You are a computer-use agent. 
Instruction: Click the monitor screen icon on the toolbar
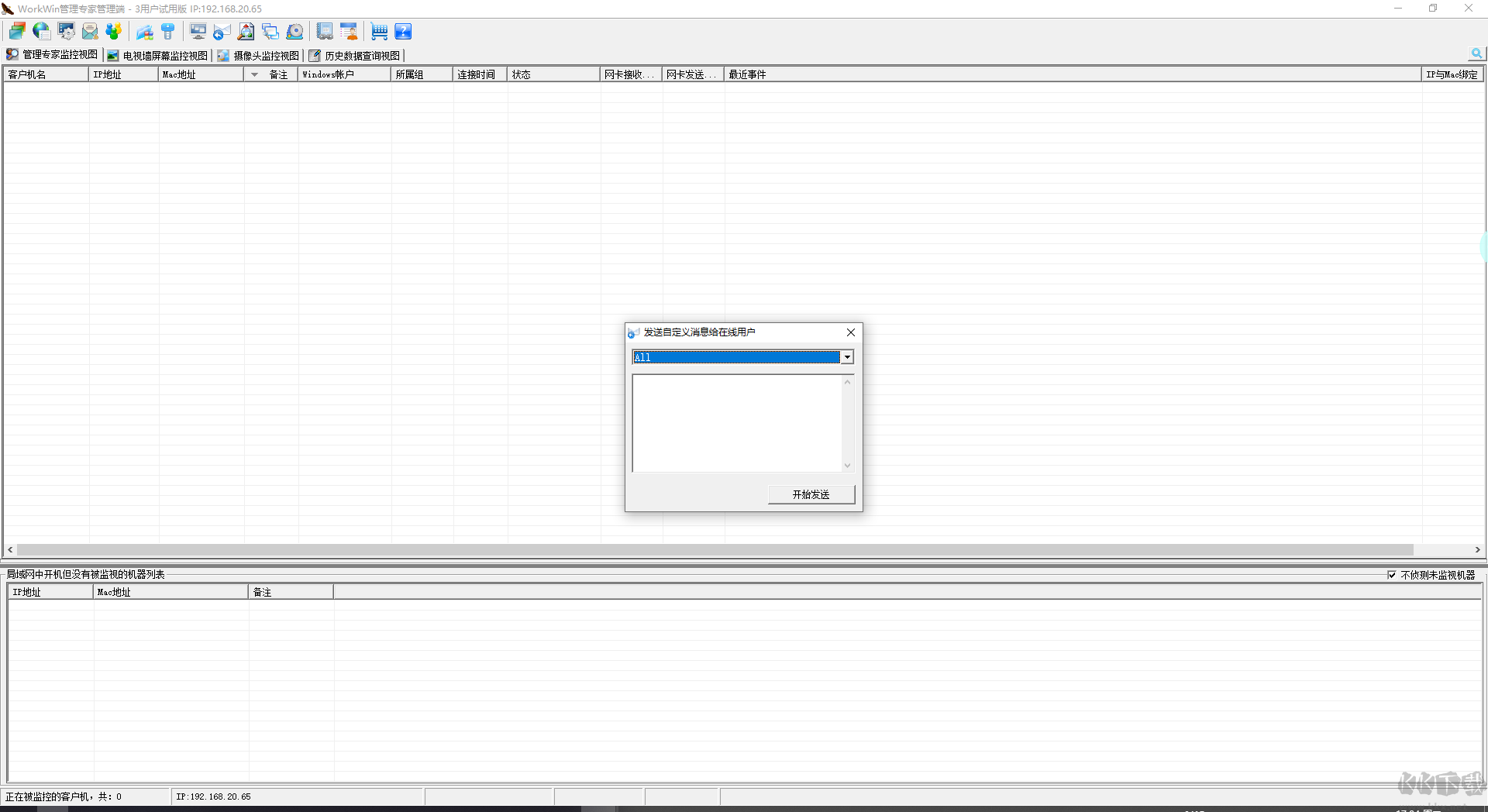click(x=198, y=31)
